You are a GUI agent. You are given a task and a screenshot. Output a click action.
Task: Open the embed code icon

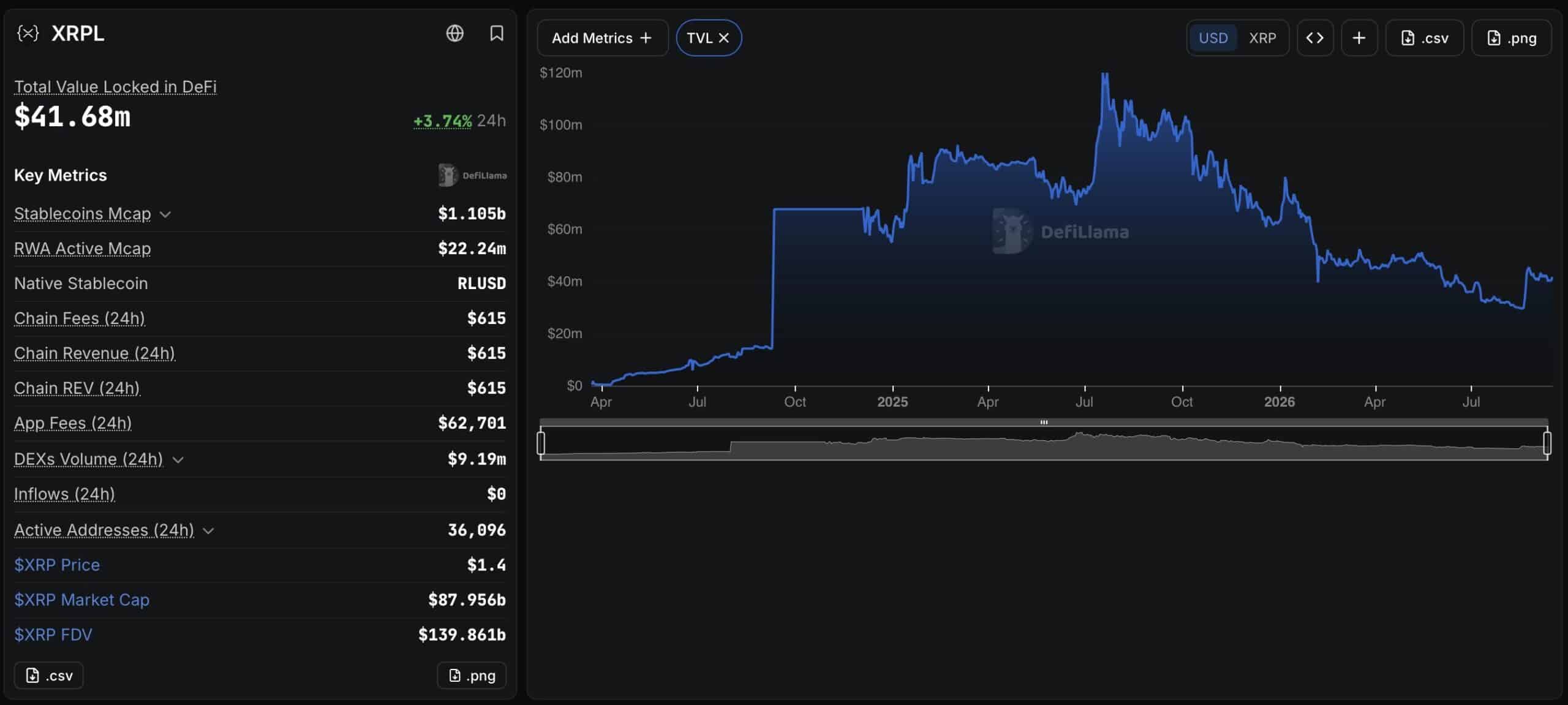point(1314,38)
